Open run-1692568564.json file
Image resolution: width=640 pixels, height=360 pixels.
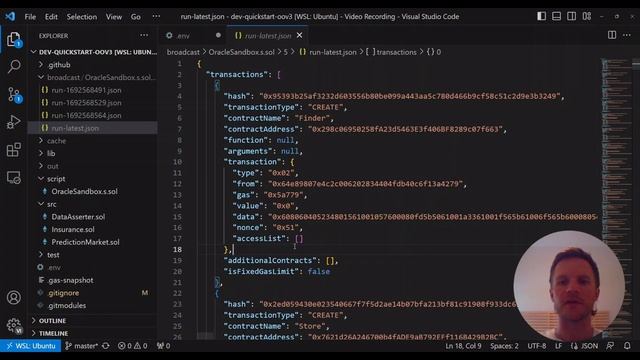tap(94, 116)
